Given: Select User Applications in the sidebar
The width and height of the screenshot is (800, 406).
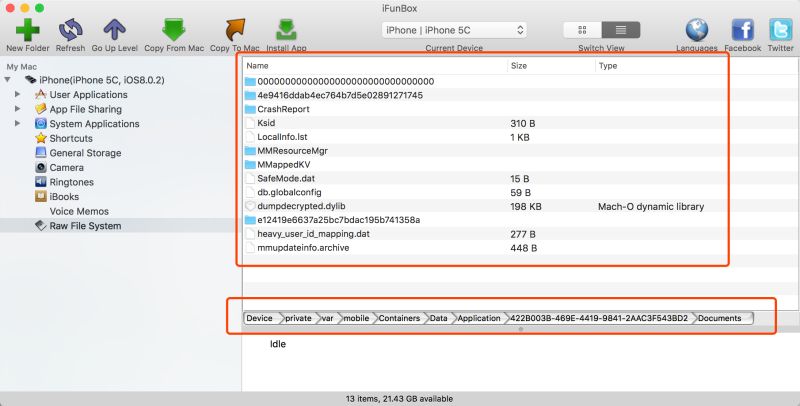Looking at the screenshot, I should tap(88, 95).
